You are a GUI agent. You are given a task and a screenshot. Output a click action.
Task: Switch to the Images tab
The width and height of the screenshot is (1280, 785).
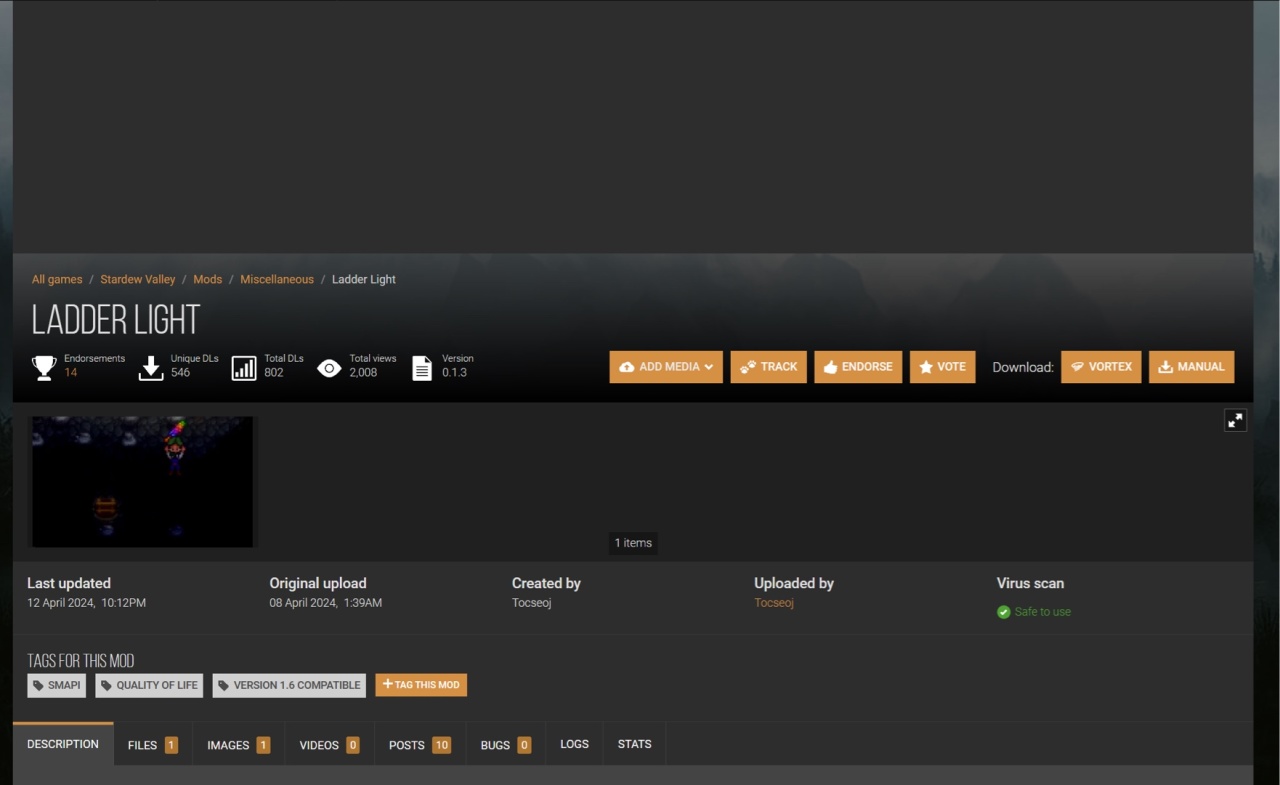(239, 745)
